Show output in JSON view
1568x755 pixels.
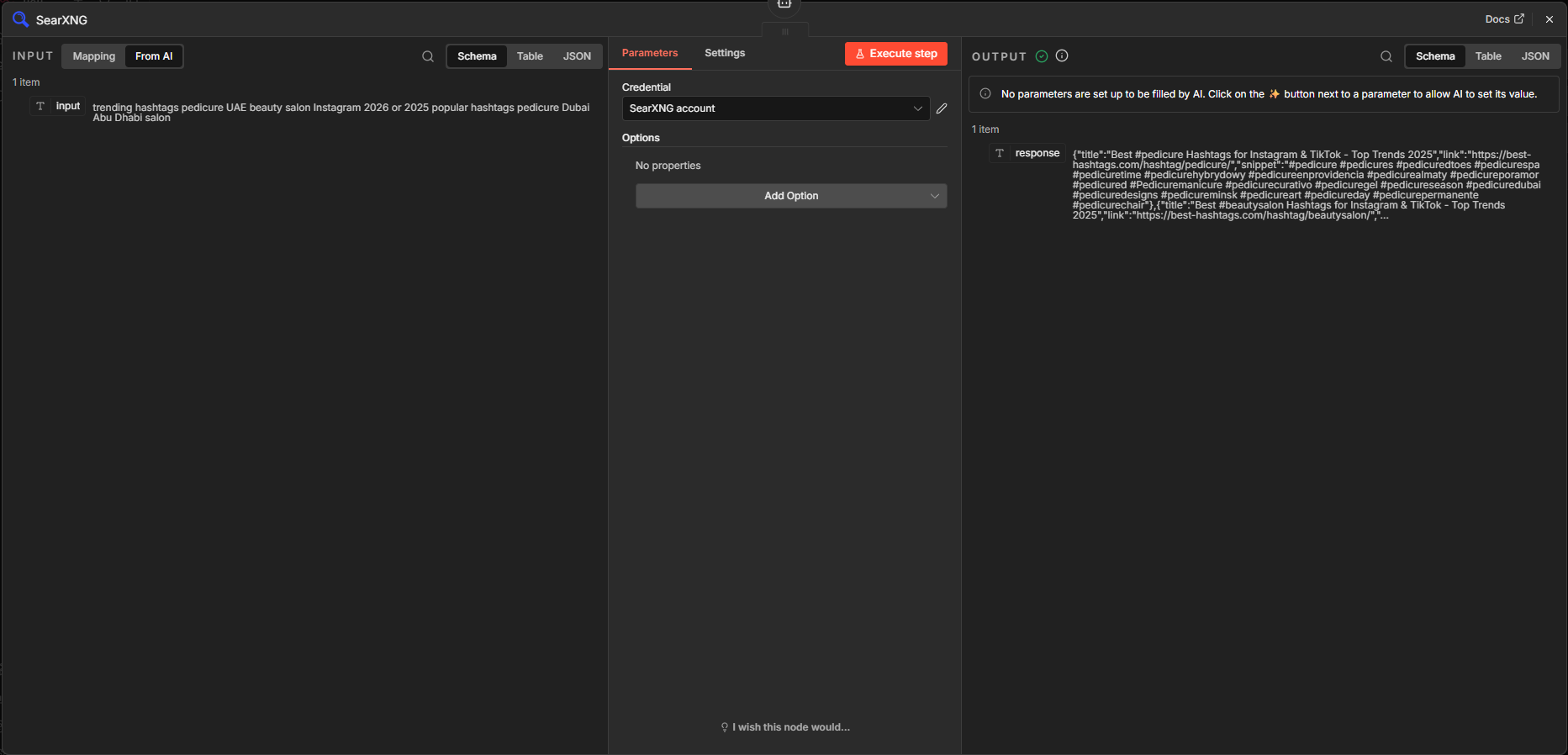1535,56
